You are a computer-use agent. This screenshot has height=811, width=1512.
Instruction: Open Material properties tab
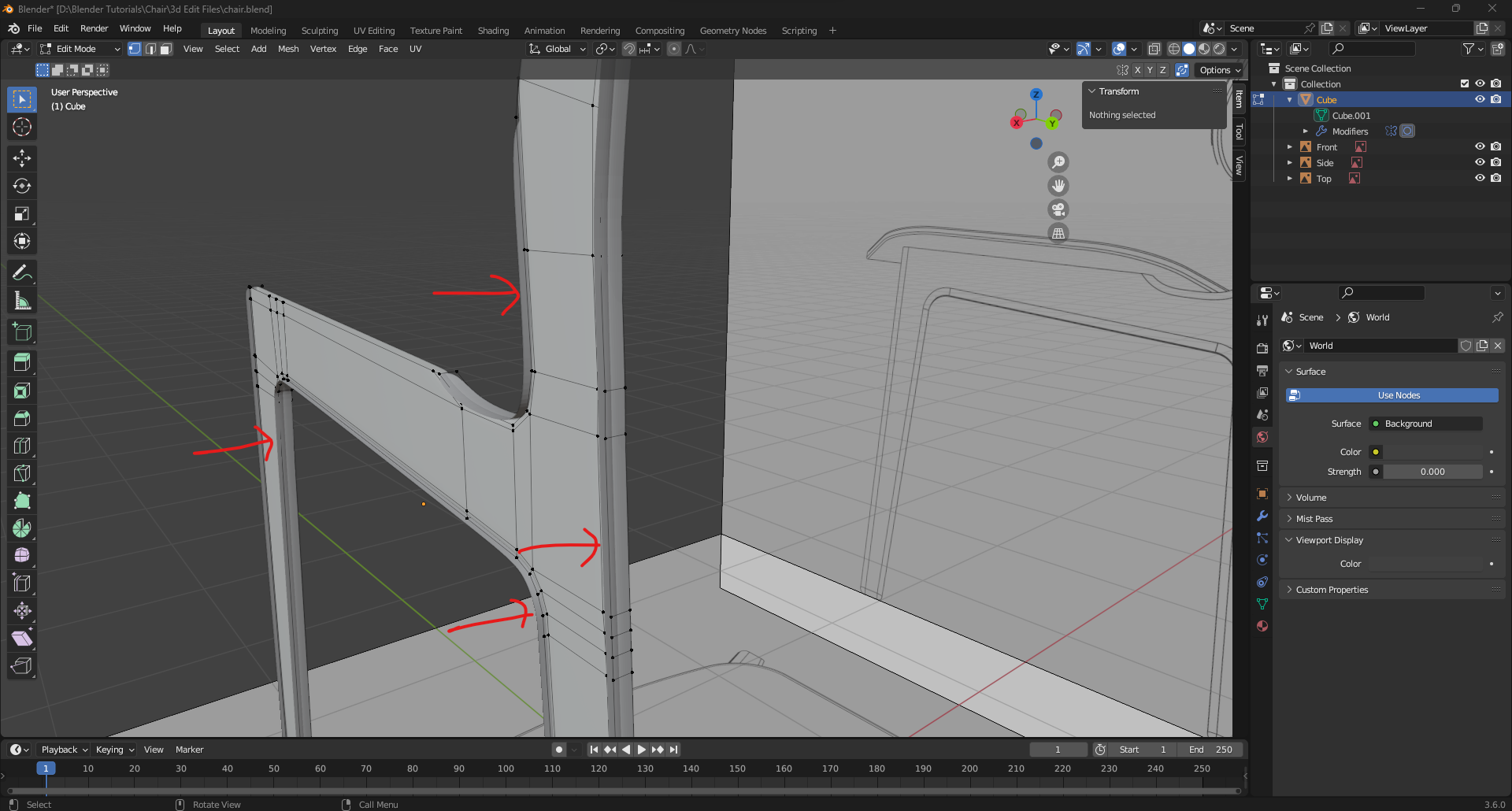tap(1262, 626)
